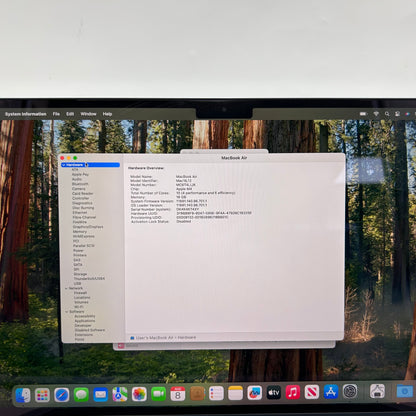The image size is (416, 416).
Task: Select Bluetooth in the sidebar
Action: [x=80, y=184]
